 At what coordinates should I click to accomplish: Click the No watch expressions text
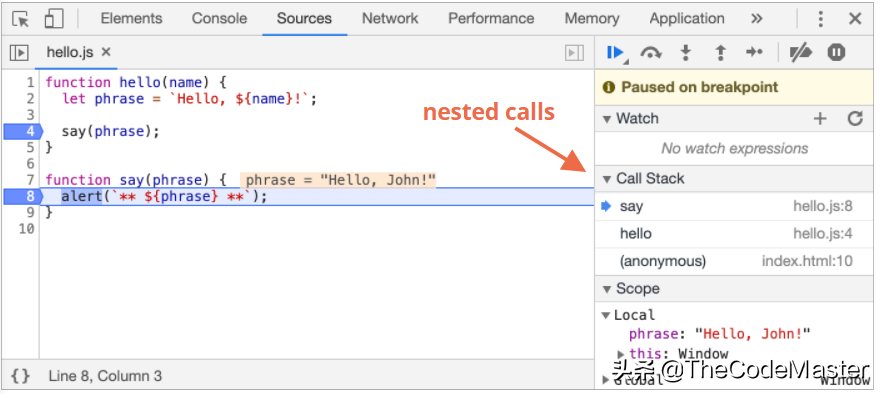click(x=734, y=148)
